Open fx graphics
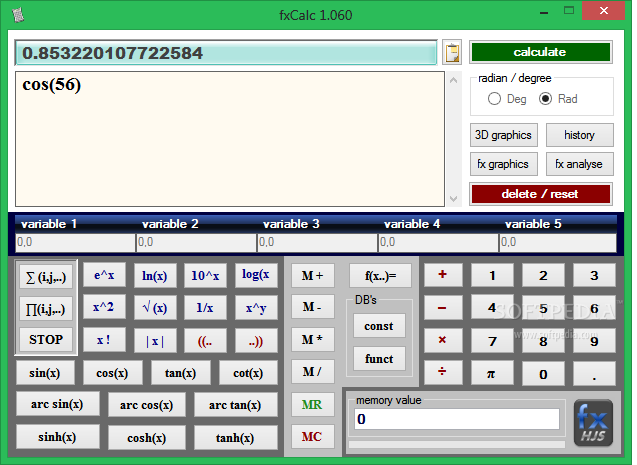Image resolution: width=637 pixels, height=465 pixels. [x=504, y=164]
